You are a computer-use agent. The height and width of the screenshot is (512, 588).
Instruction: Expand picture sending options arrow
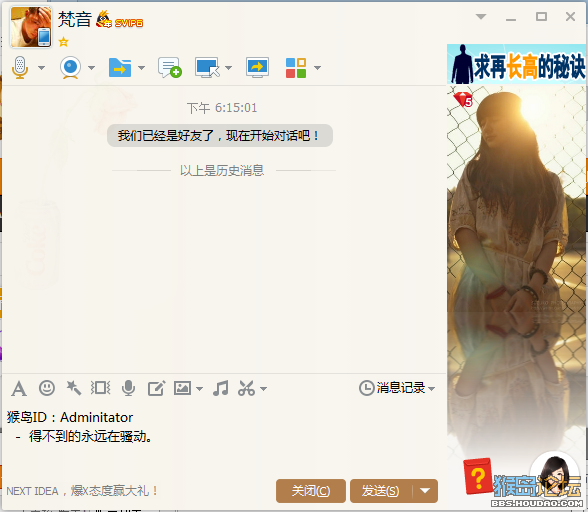tap(200, 389)
